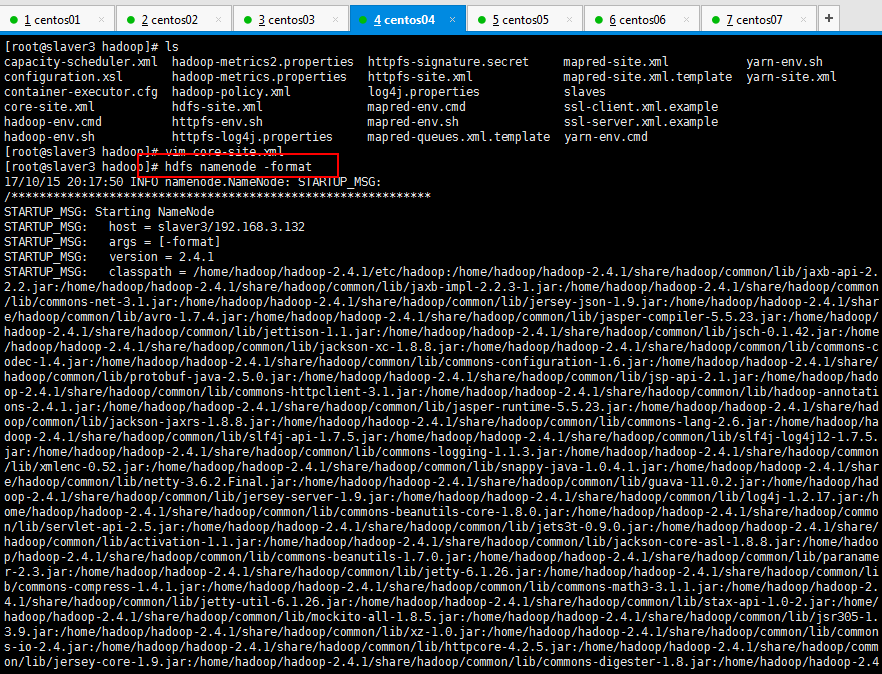Viewport: 882px width, 674px height.
Task: Click ssl-server.xml.example file name
Action: click(x=641, y=122)
